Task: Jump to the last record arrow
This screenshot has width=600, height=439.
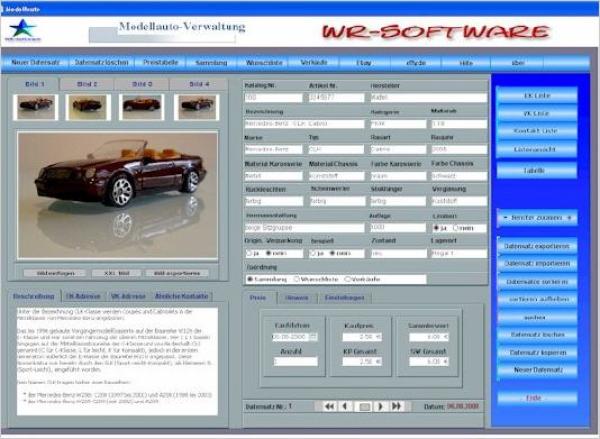Action: (x=397, y=406)
